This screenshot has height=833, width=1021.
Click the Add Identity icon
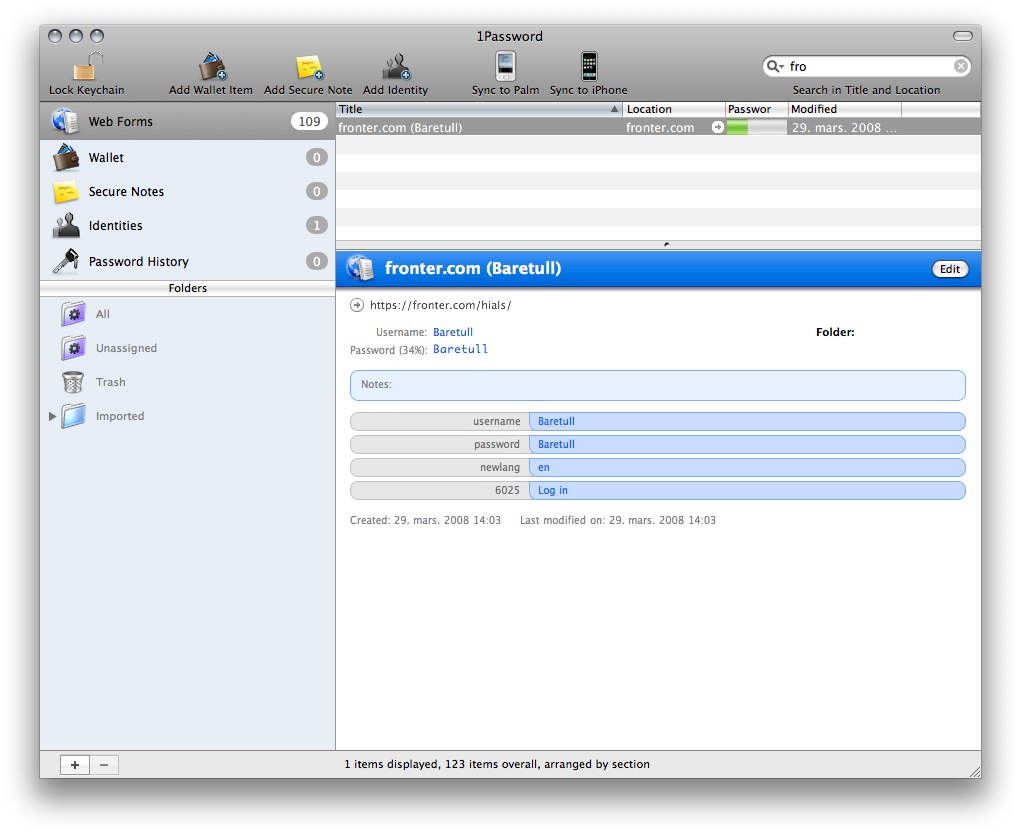pyautogui.click(x=396, y=66)
